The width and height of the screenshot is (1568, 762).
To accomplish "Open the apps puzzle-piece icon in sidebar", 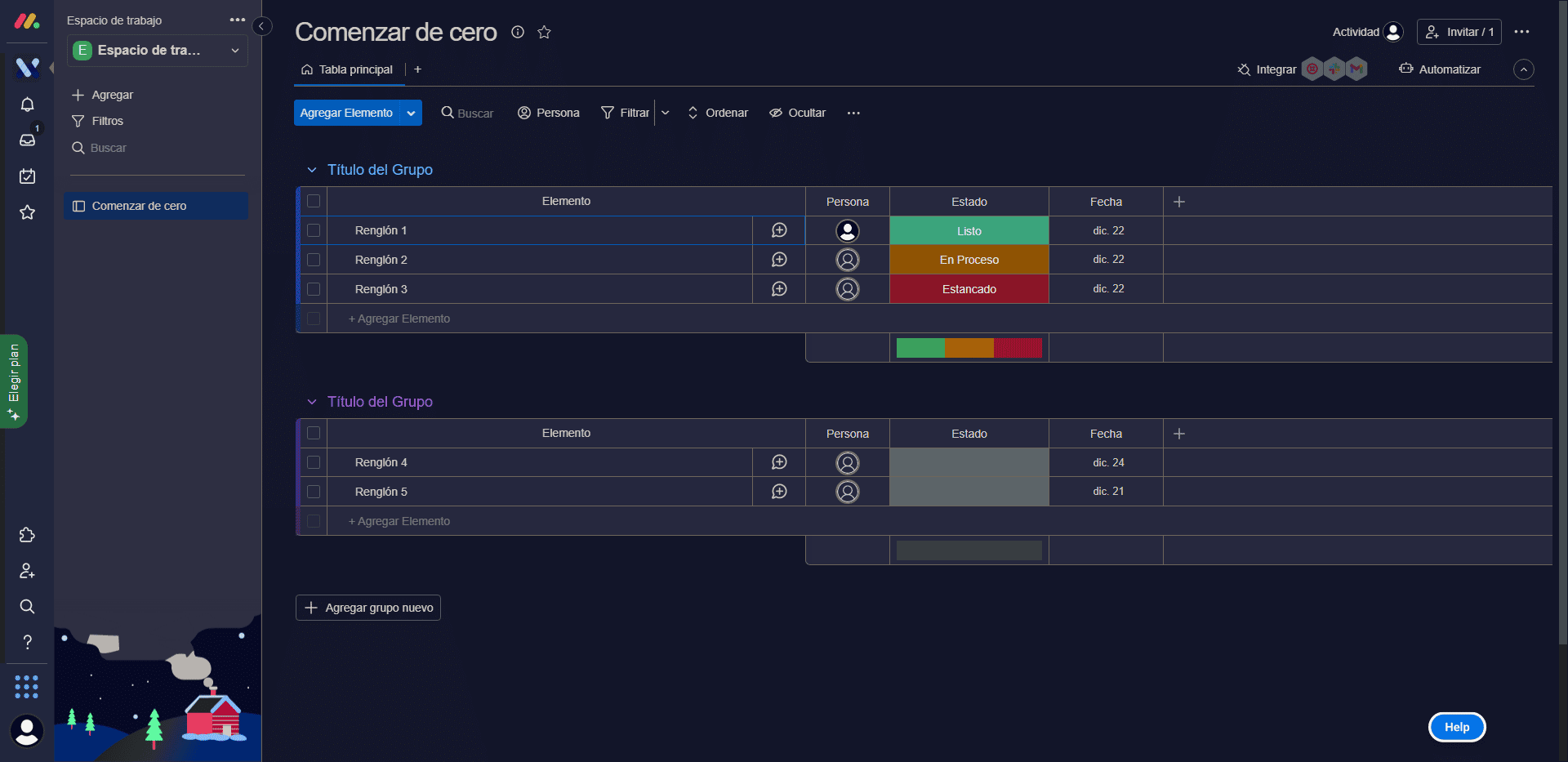I will 27,535.
